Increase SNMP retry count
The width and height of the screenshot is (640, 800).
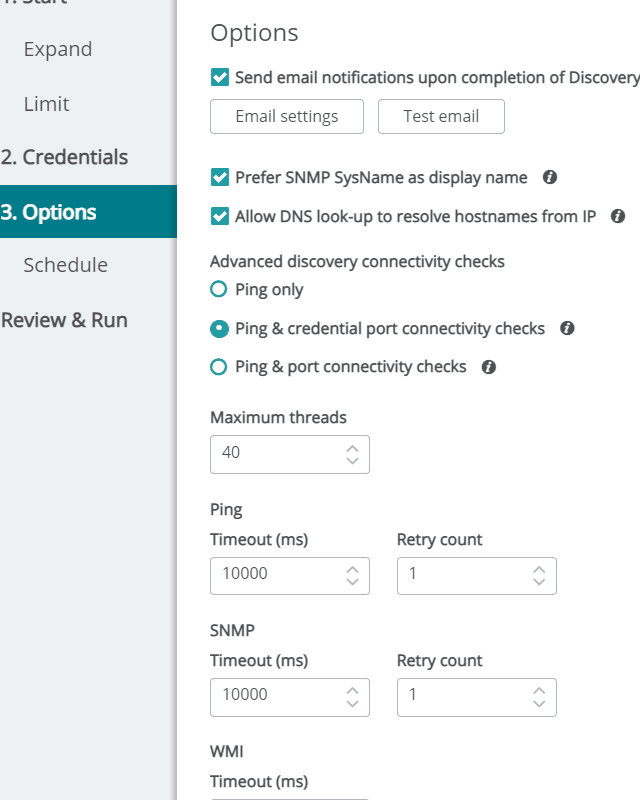coord(539,691)
